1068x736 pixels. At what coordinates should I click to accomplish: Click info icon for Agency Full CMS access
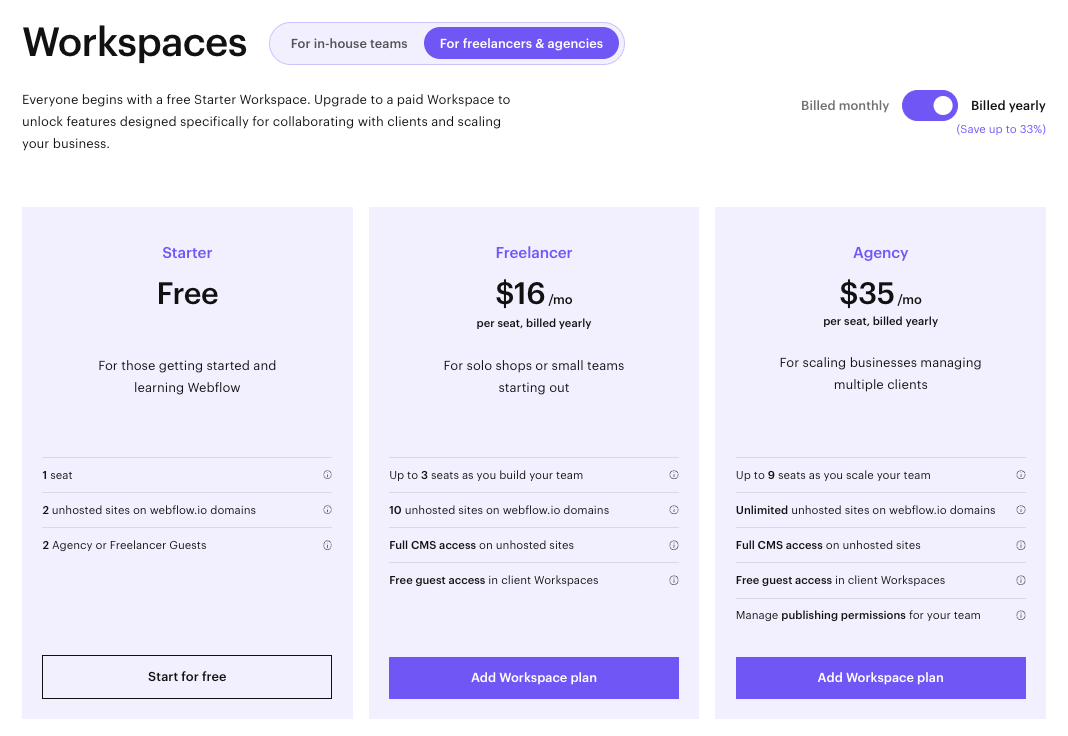[1021, 545]
